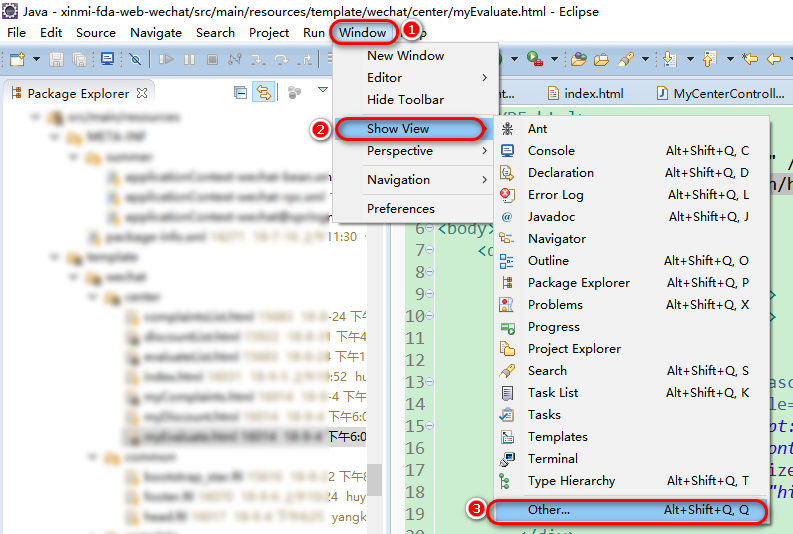Viewport: 793px width, 534px height.
Task: Toggle Skip All Breakpoints icon
Action: pos(135,60)
